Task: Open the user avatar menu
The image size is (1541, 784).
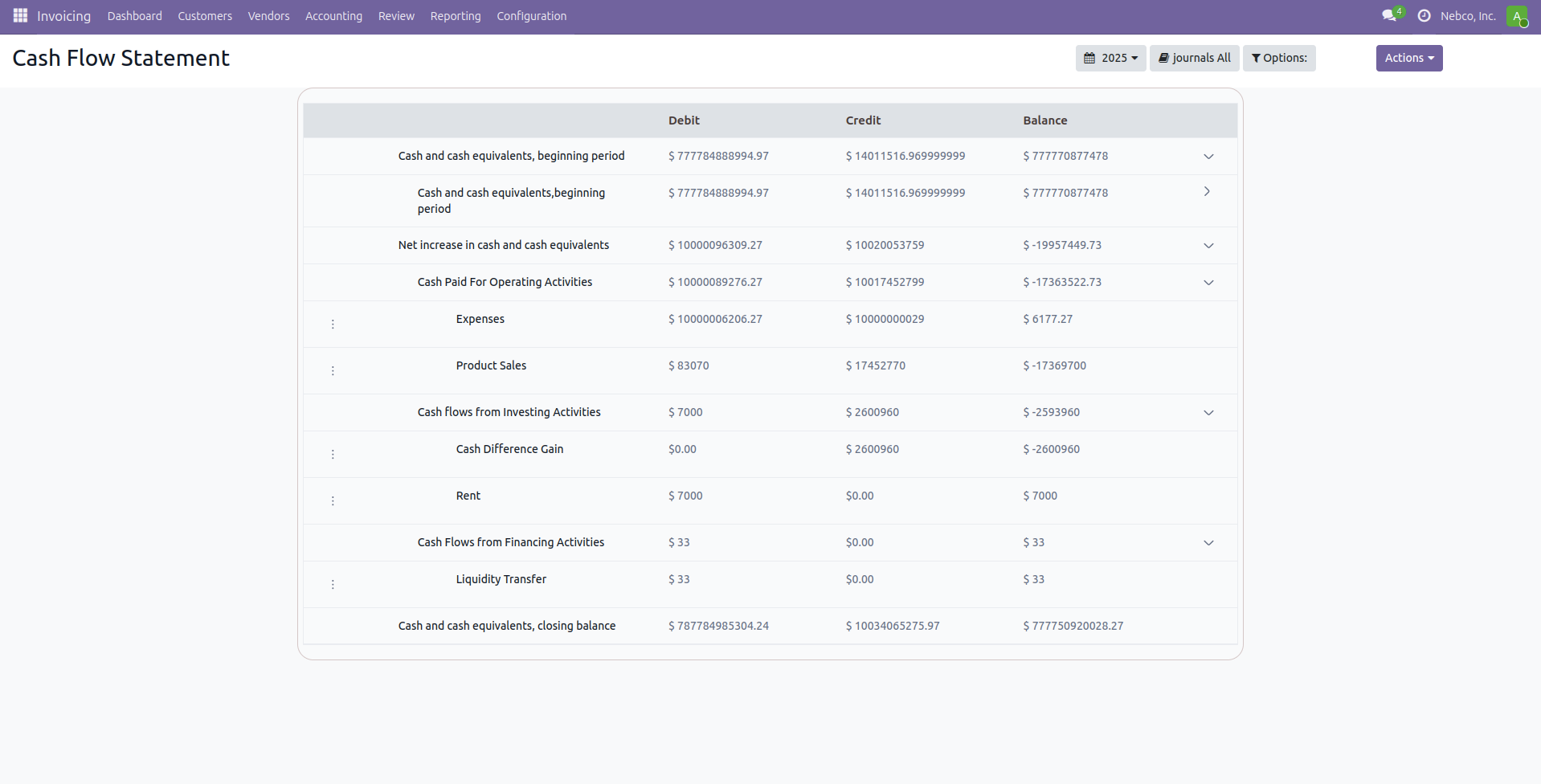Action: pos(1516,16)
